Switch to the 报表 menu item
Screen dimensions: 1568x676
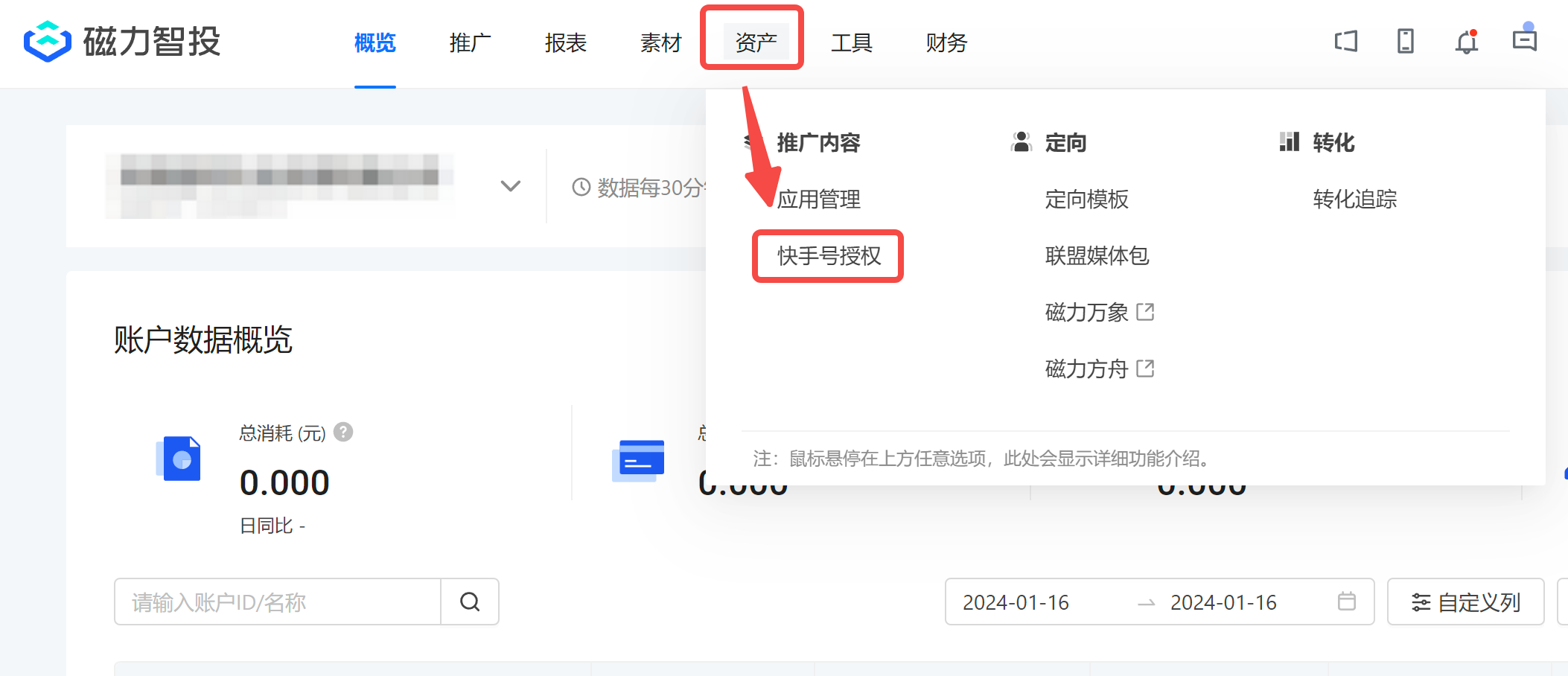click(565, 42)
